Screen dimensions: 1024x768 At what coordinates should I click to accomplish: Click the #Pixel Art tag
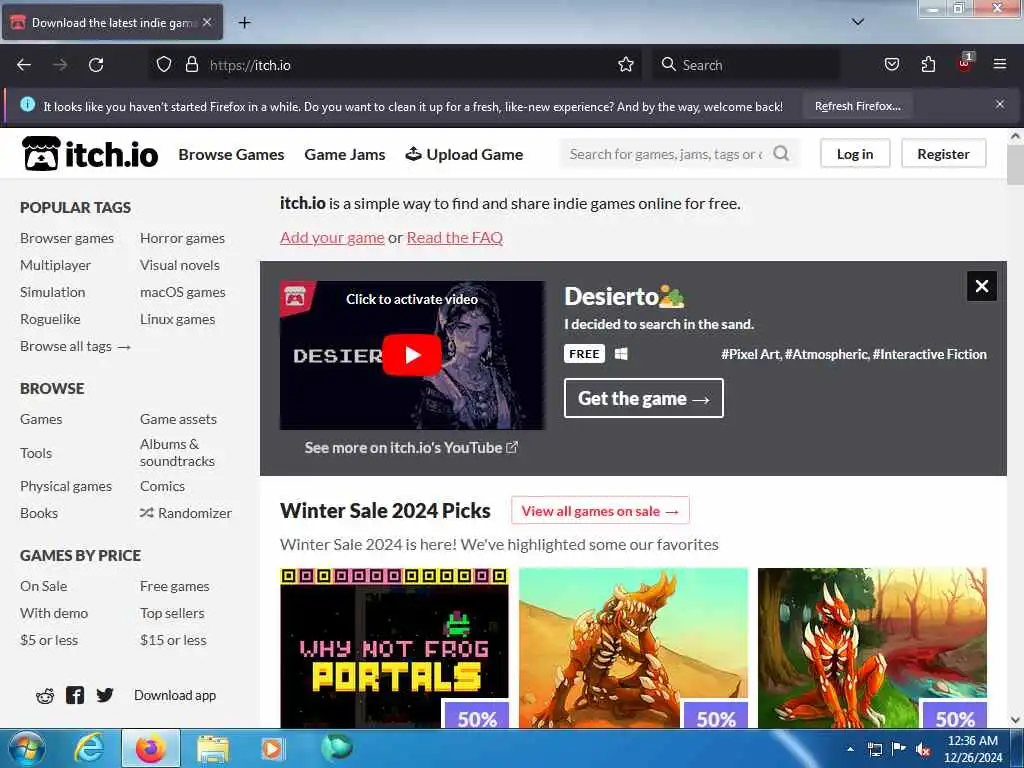750,354
